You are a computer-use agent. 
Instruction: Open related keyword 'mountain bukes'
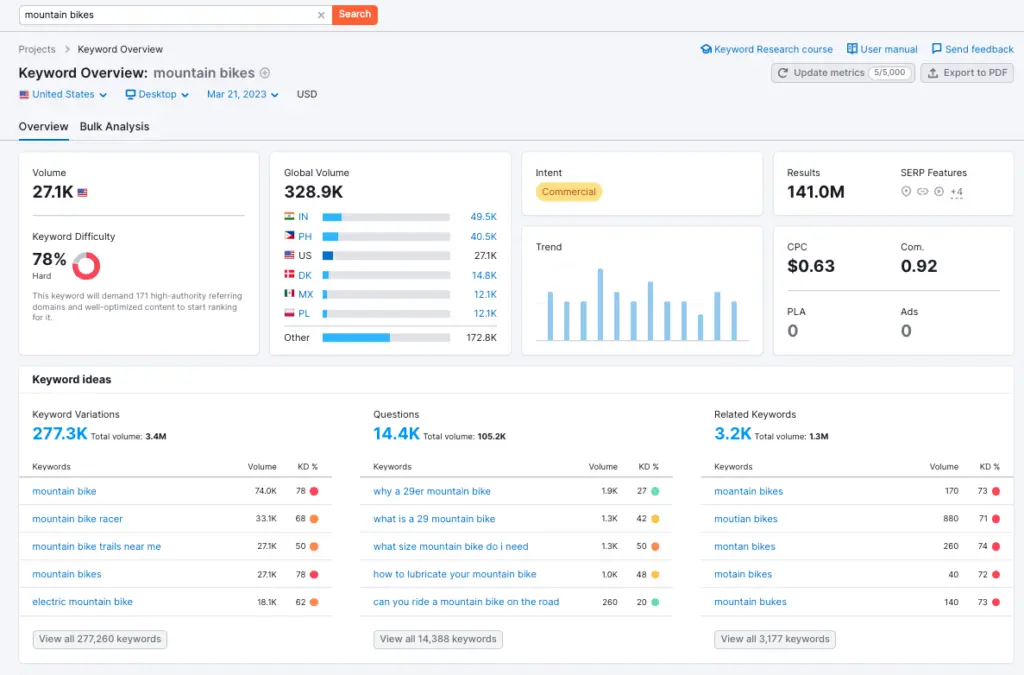pos(750,602)
